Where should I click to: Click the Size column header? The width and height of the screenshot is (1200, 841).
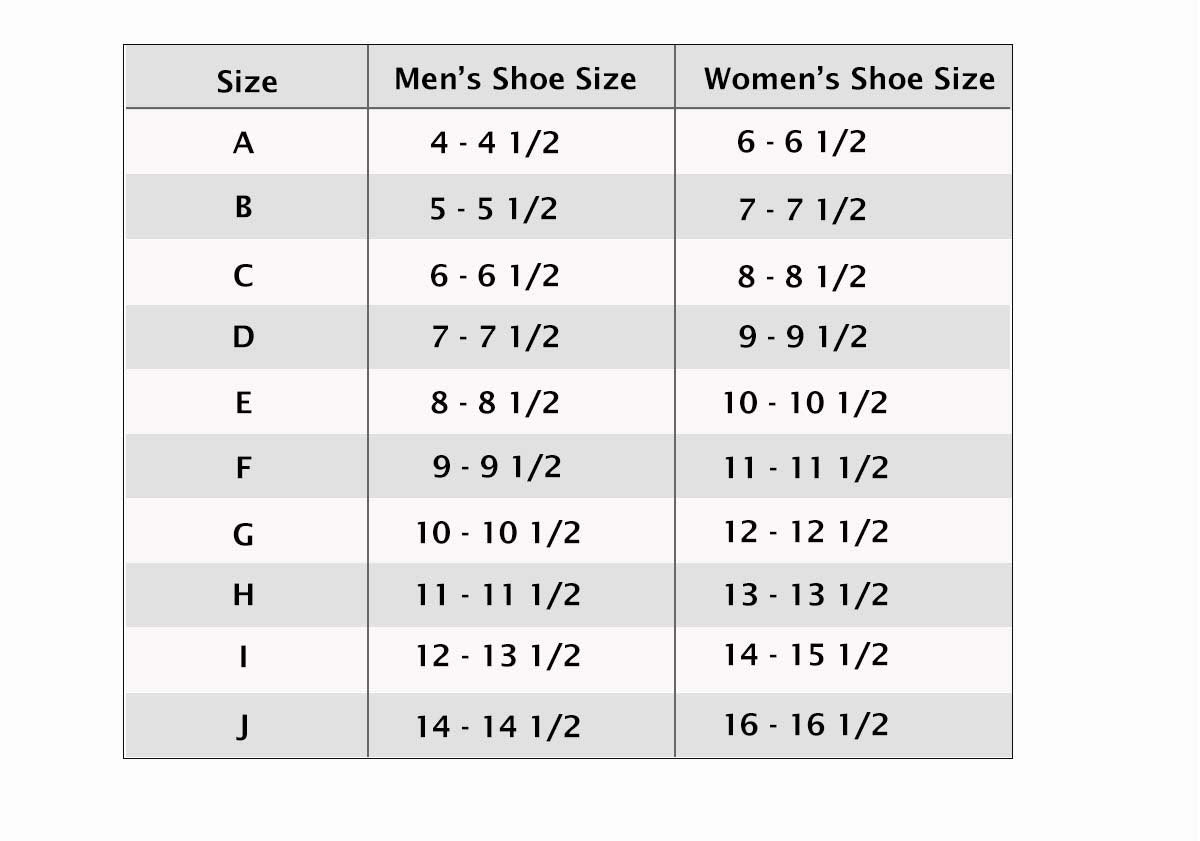tap(246, 81)
